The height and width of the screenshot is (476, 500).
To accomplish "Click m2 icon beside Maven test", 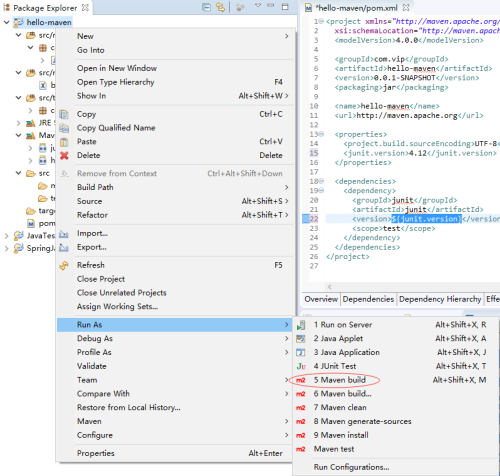I will (301, 449).
